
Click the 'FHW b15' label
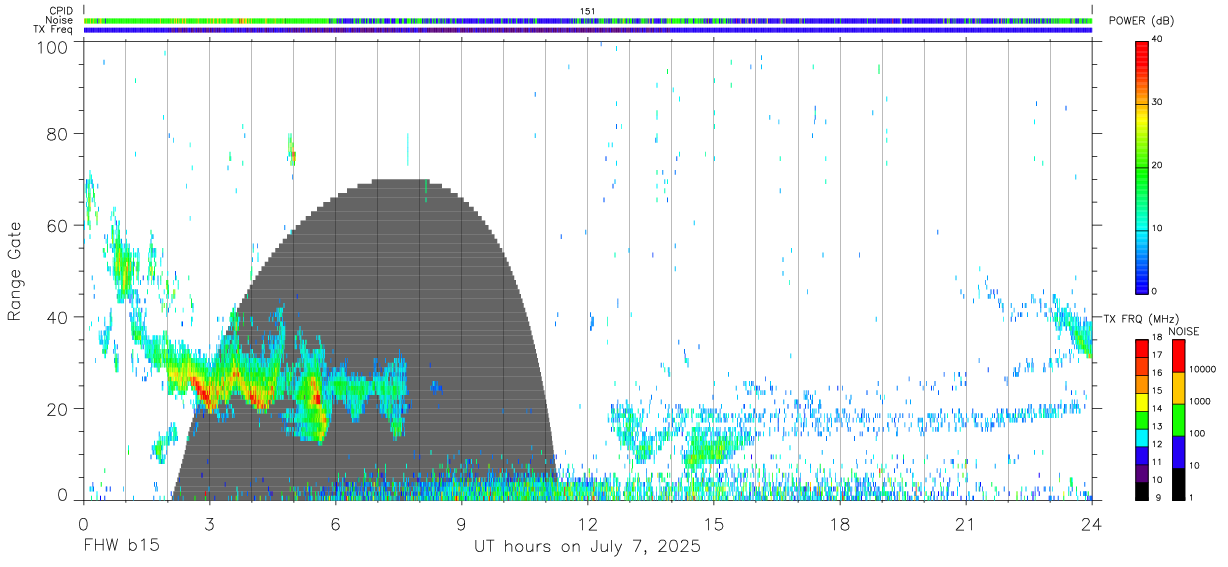[x=121, y=547]
